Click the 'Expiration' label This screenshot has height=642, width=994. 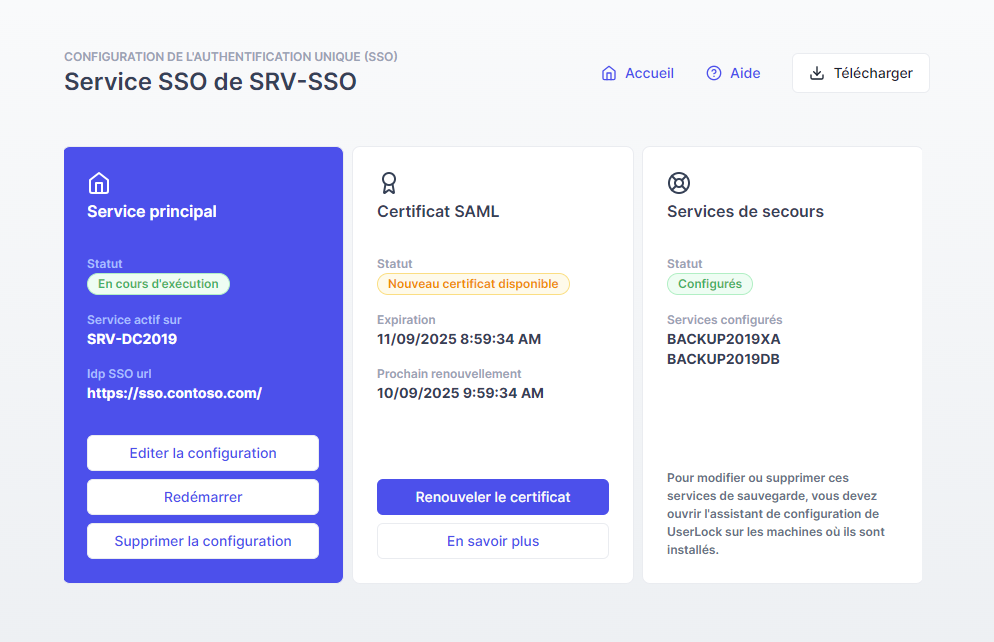406,320
